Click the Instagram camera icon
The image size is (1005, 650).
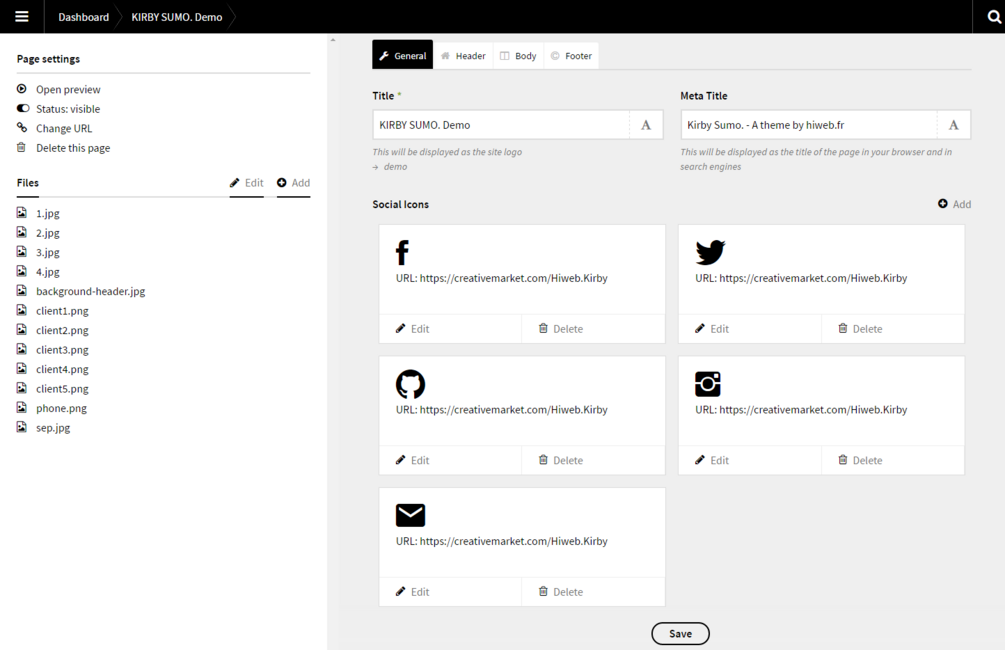pos(708,384)
